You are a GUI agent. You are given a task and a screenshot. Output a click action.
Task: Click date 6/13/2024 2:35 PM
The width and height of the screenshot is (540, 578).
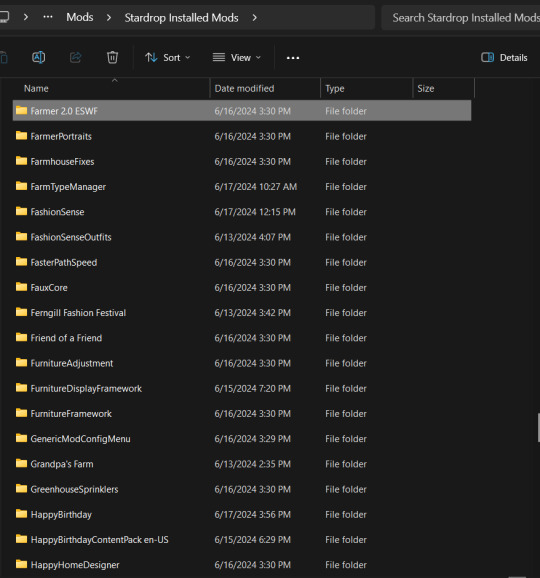[x=252, y=464]
